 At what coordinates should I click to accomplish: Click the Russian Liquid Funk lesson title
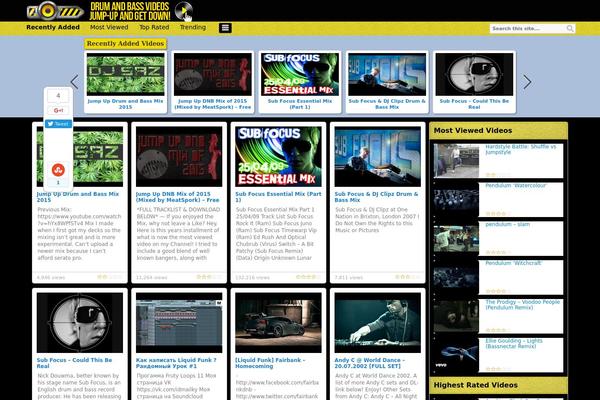pos(176,363)
